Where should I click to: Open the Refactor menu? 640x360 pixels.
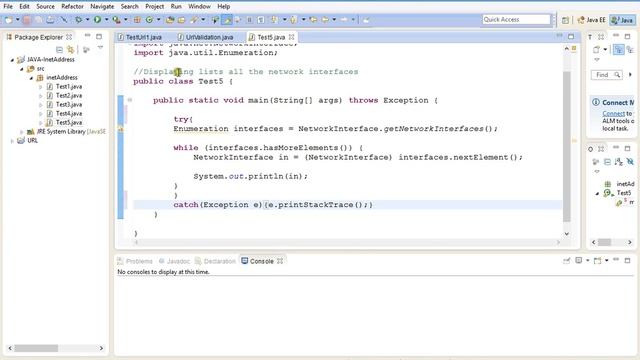point(72,7)
